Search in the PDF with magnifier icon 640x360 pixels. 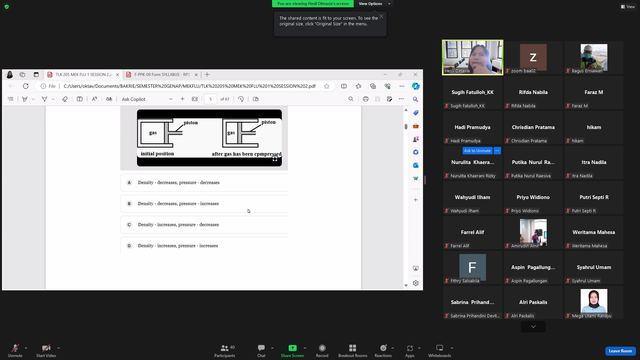[x=351, y=99]
